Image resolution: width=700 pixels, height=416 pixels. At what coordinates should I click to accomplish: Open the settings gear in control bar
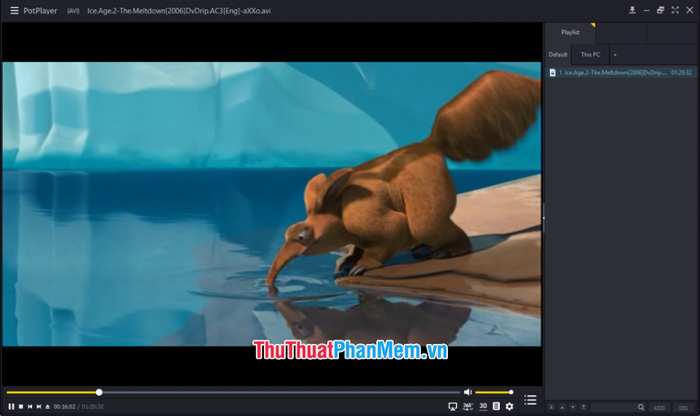(509, 406)
